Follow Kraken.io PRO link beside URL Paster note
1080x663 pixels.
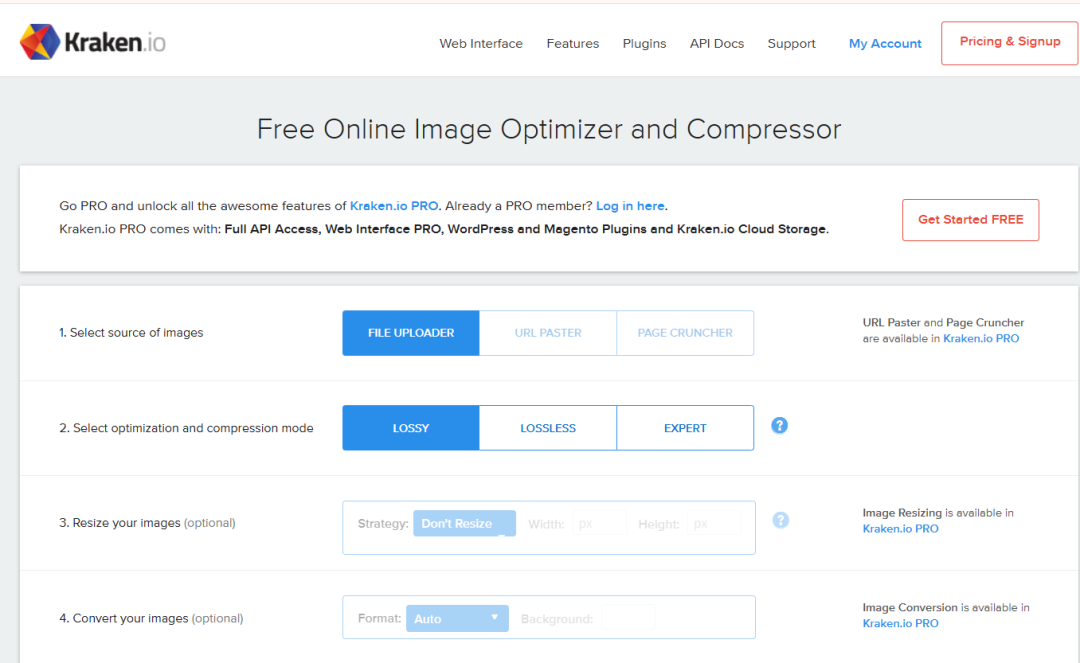coord(981,338)
